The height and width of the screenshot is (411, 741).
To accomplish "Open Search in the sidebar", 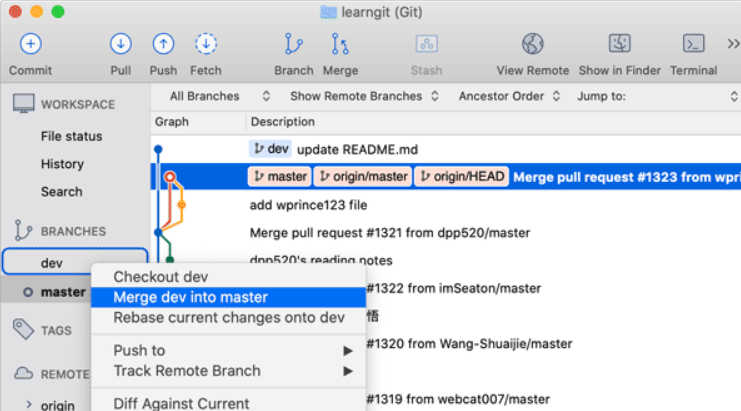I will [x=61, y=192].
